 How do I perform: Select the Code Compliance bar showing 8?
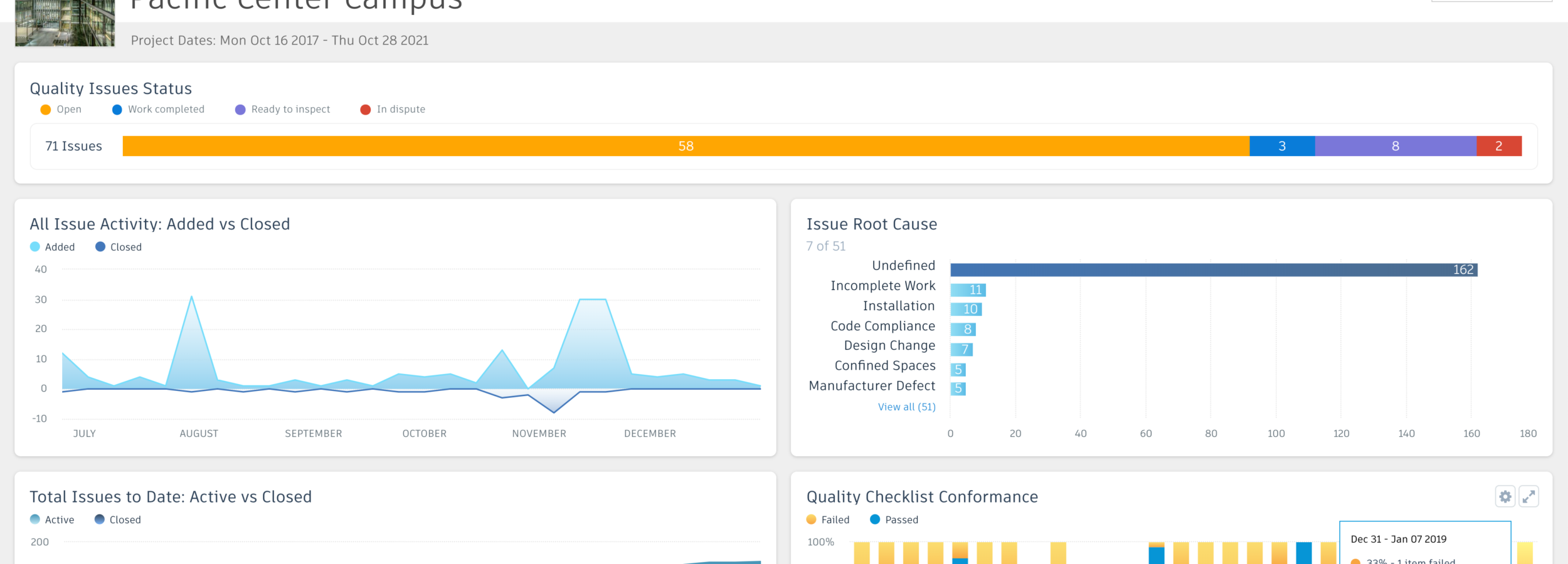(x=963, y=329)
